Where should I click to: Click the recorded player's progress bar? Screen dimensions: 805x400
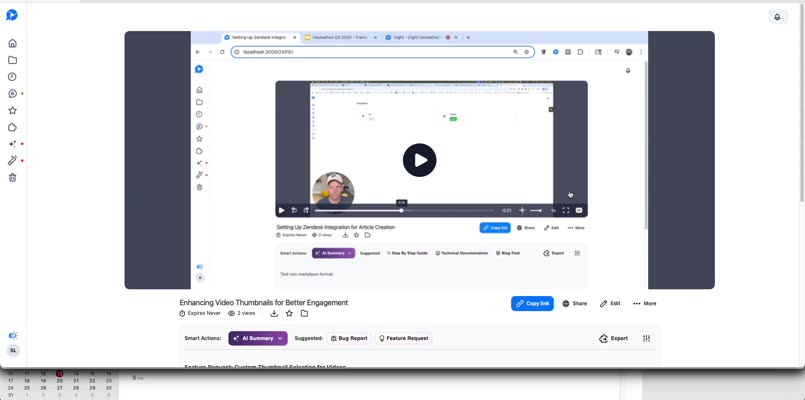[x=405, y=211]
